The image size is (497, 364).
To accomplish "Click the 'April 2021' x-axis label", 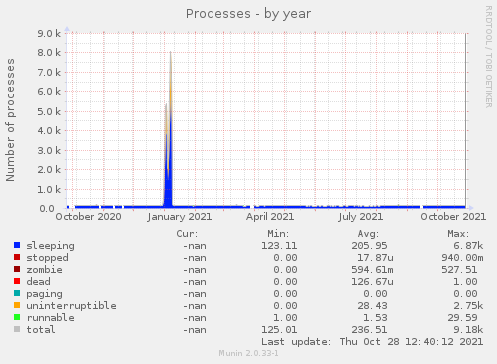I will (270, 217).
